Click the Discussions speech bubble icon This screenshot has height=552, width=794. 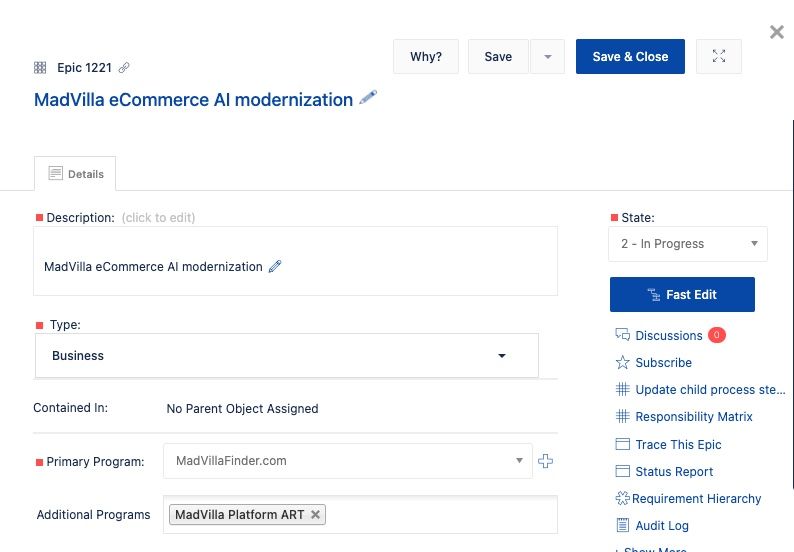pos(622,335)
